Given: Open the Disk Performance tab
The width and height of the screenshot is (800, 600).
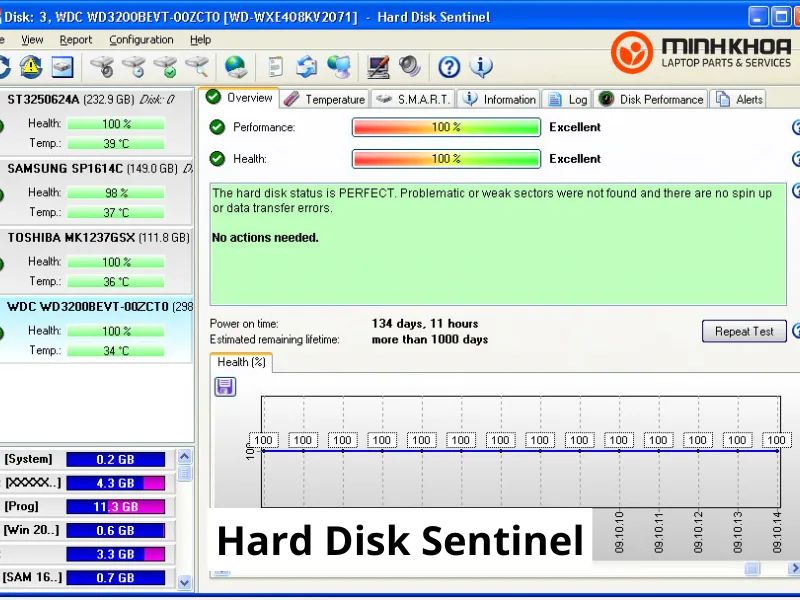Looking at the screenshot, I should tap(651, 99).
